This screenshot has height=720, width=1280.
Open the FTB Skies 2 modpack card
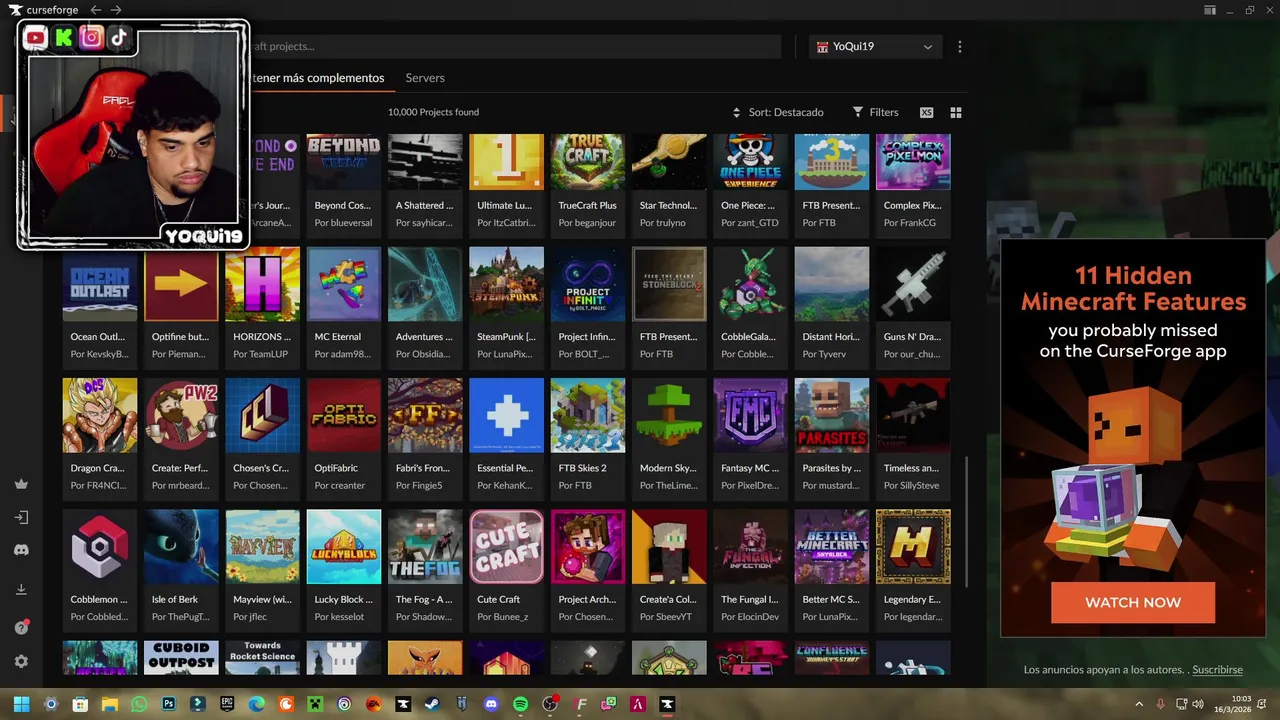(x=588, y=438)
